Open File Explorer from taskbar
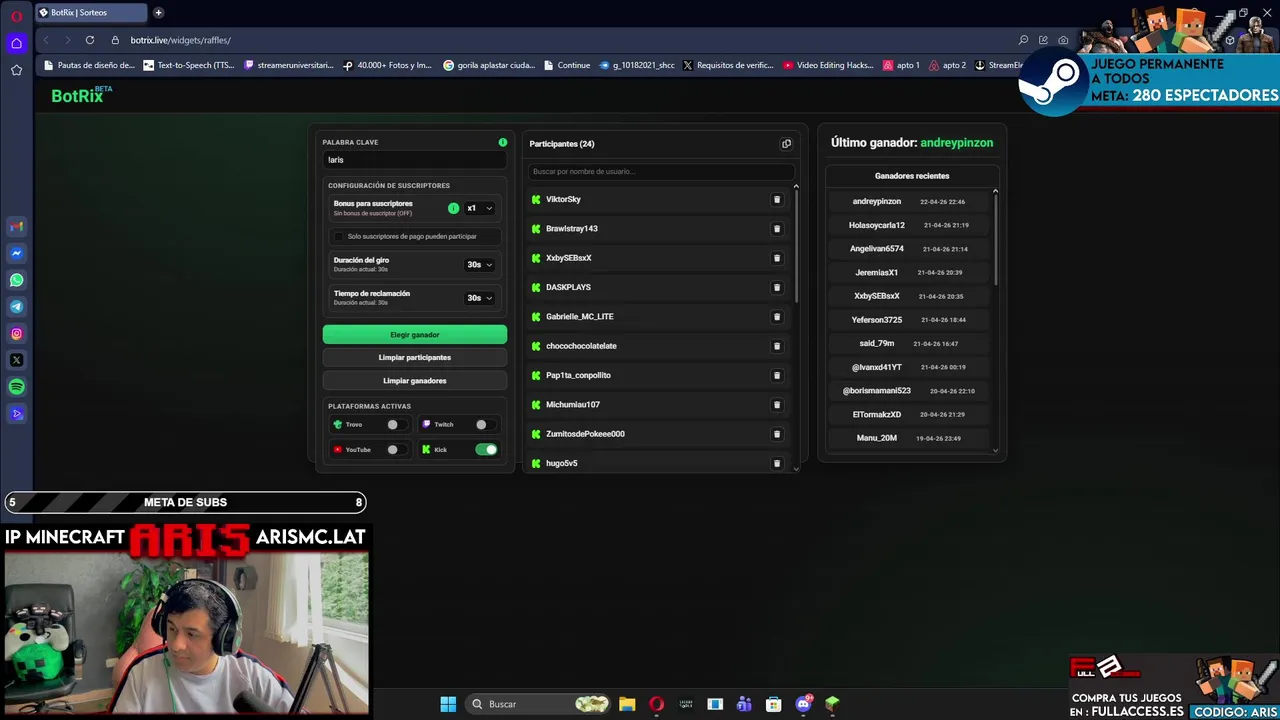The height and width of the screenshot is (720, 1280). 627,704
